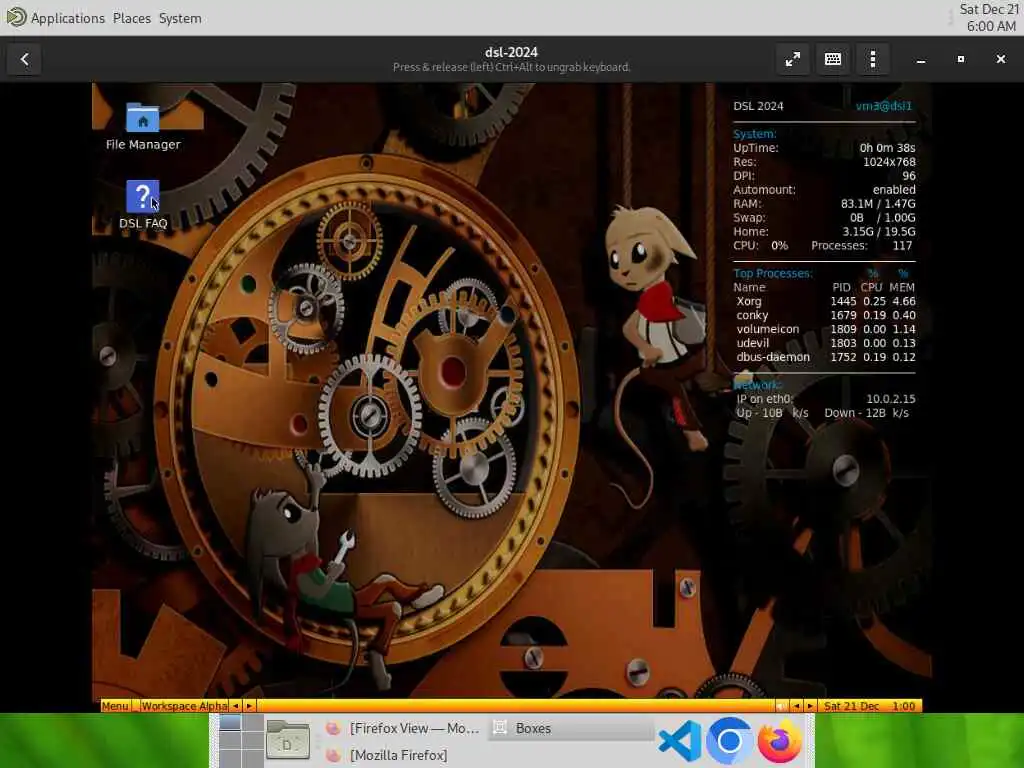Click the conky process row

pyautogui.click(x=825, y=315)
